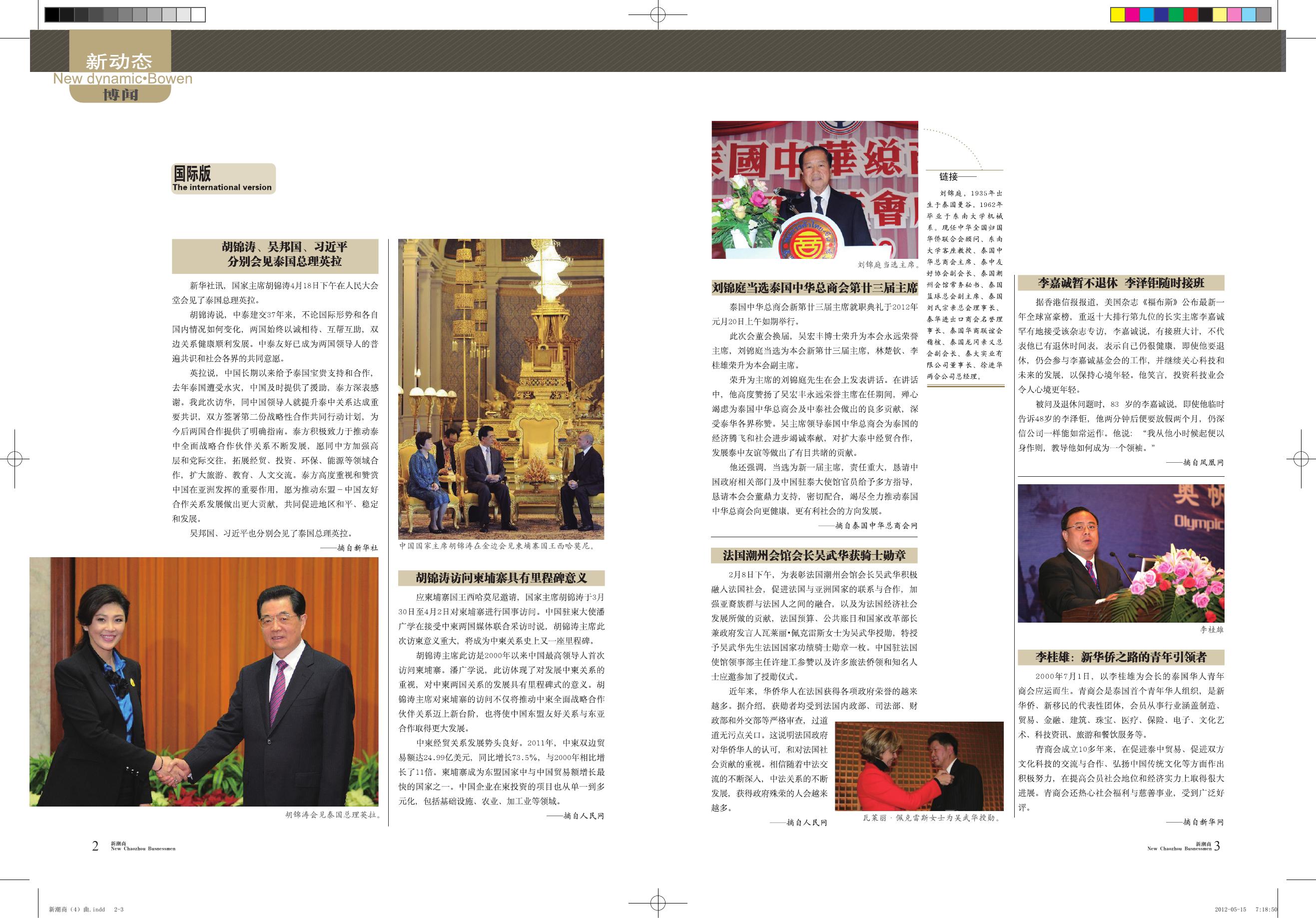Click the right edge registration crosshair mark
Screen dimensions: 1316x918
click(x=1301, y=459)
